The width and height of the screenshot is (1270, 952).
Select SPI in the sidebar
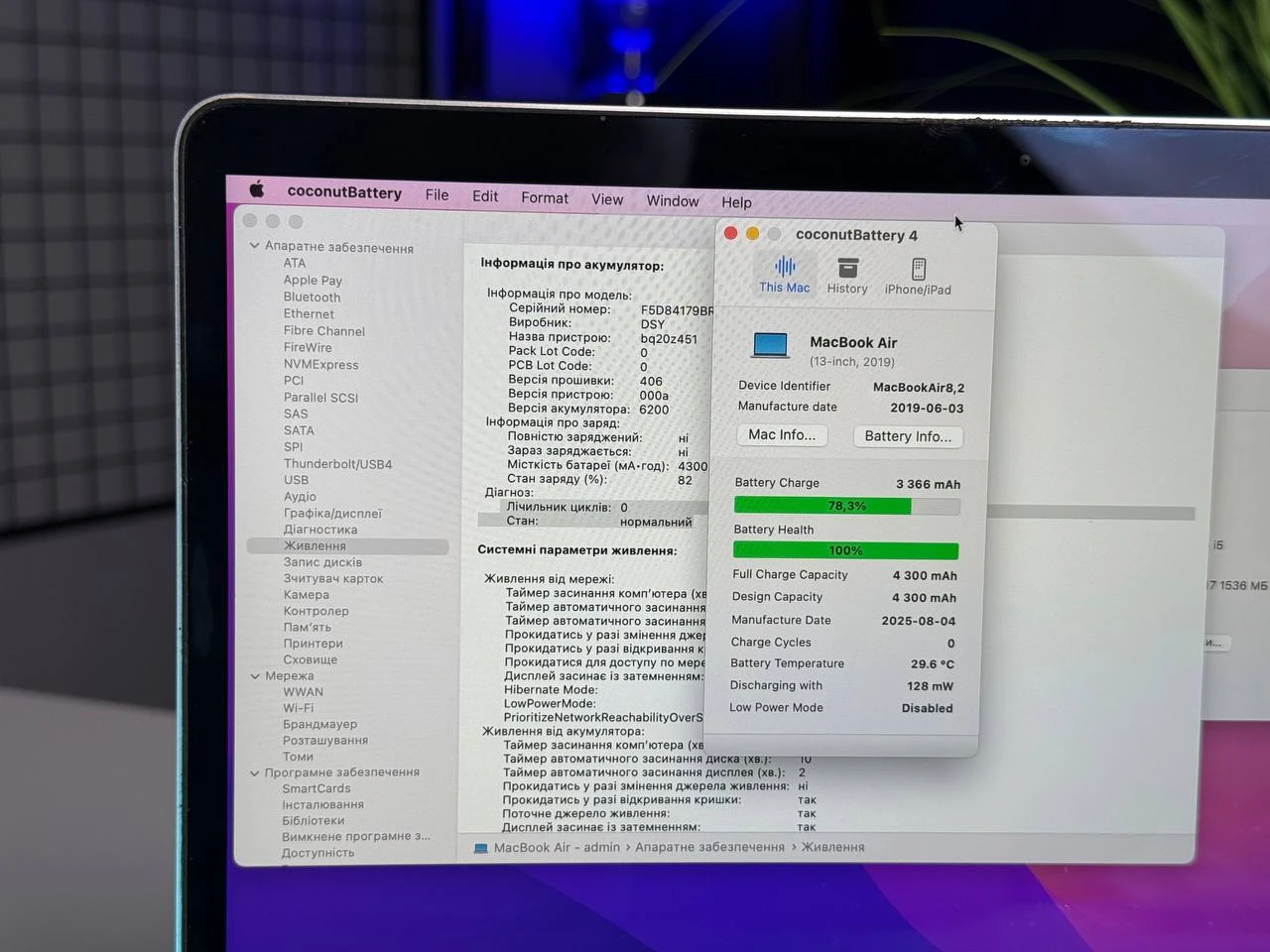tap(294, 447)
